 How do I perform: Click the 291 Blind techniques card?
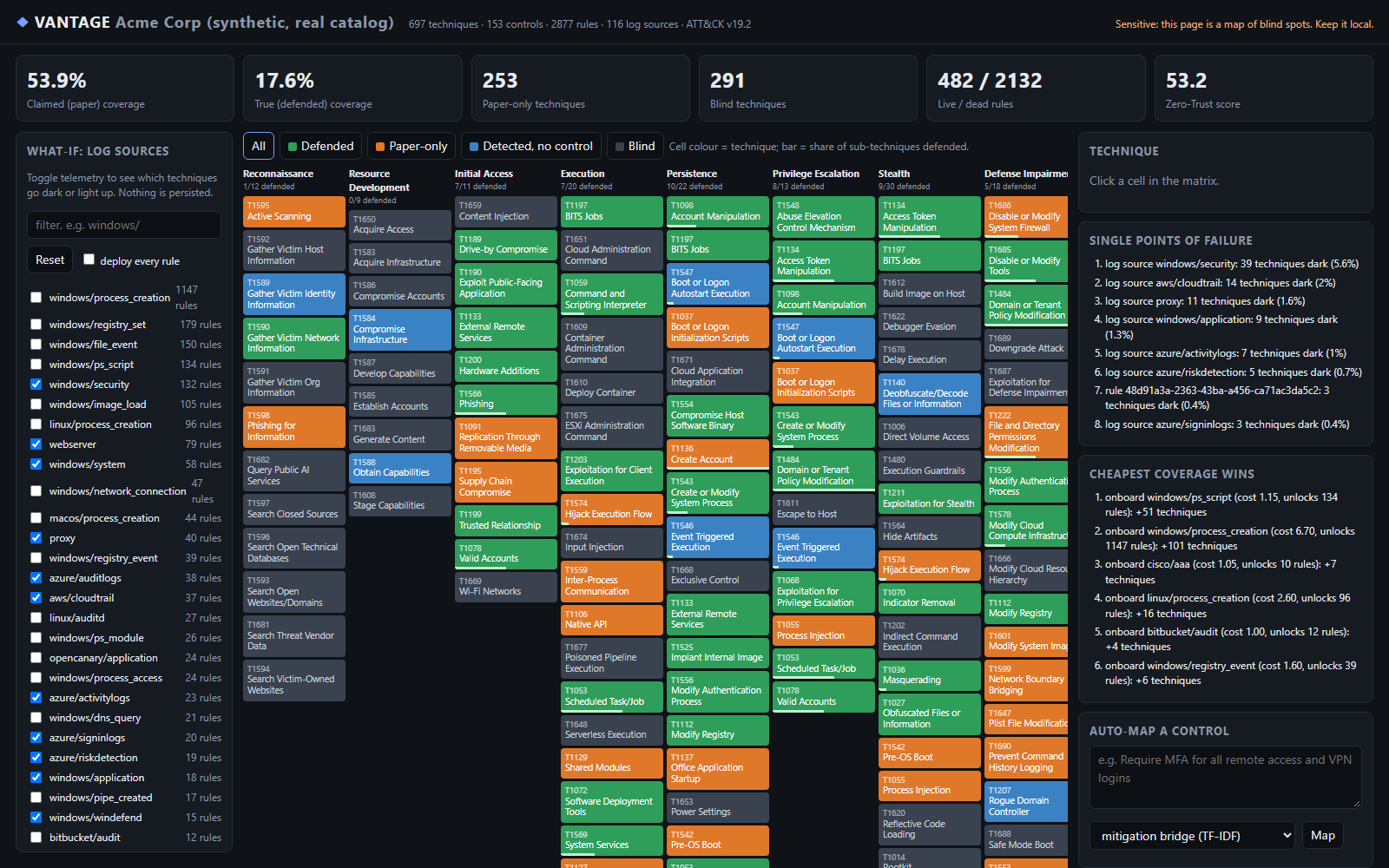click(x=808, y=89)
